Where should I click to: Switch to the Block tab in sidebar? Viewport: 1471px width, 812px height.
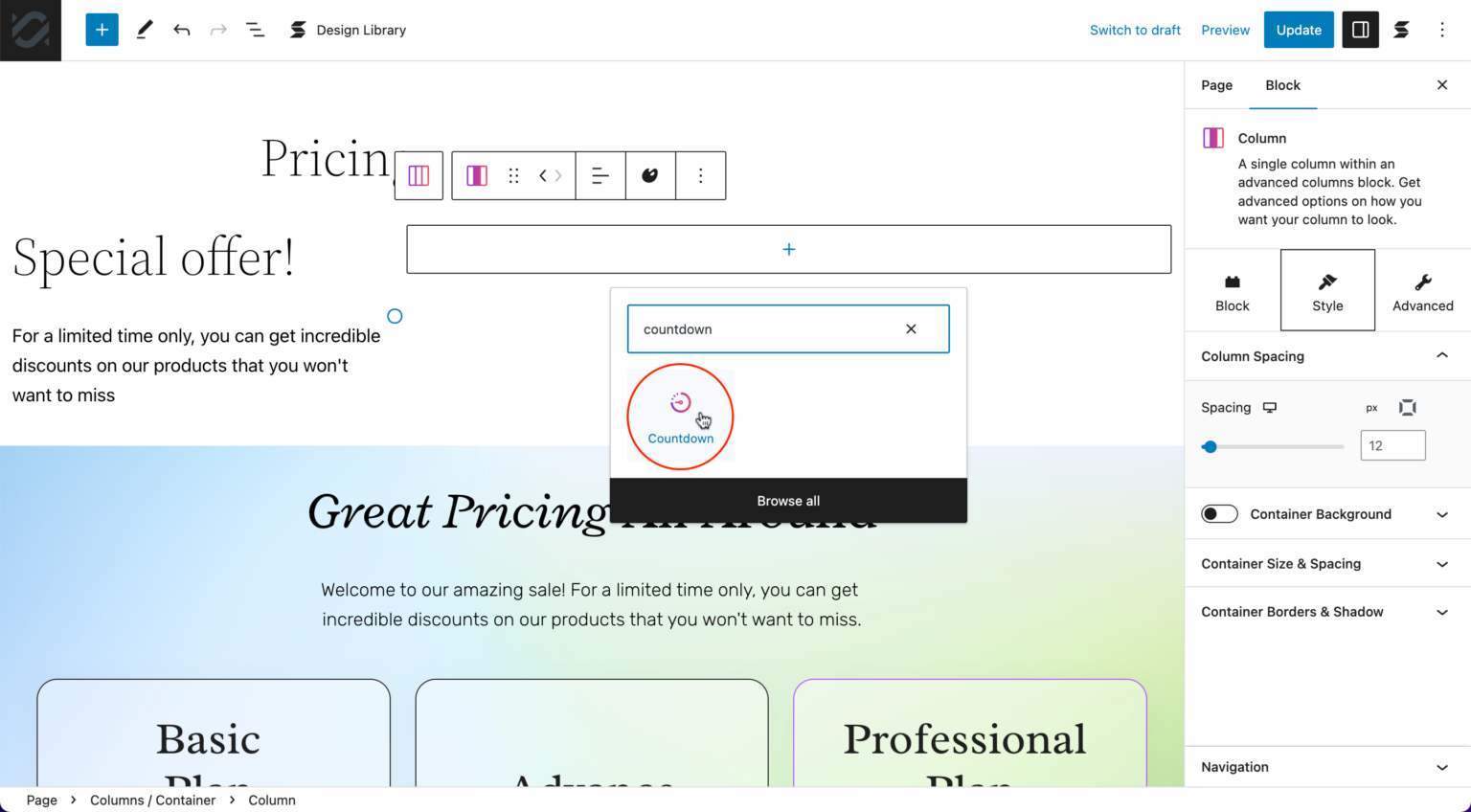point(1282,85)
